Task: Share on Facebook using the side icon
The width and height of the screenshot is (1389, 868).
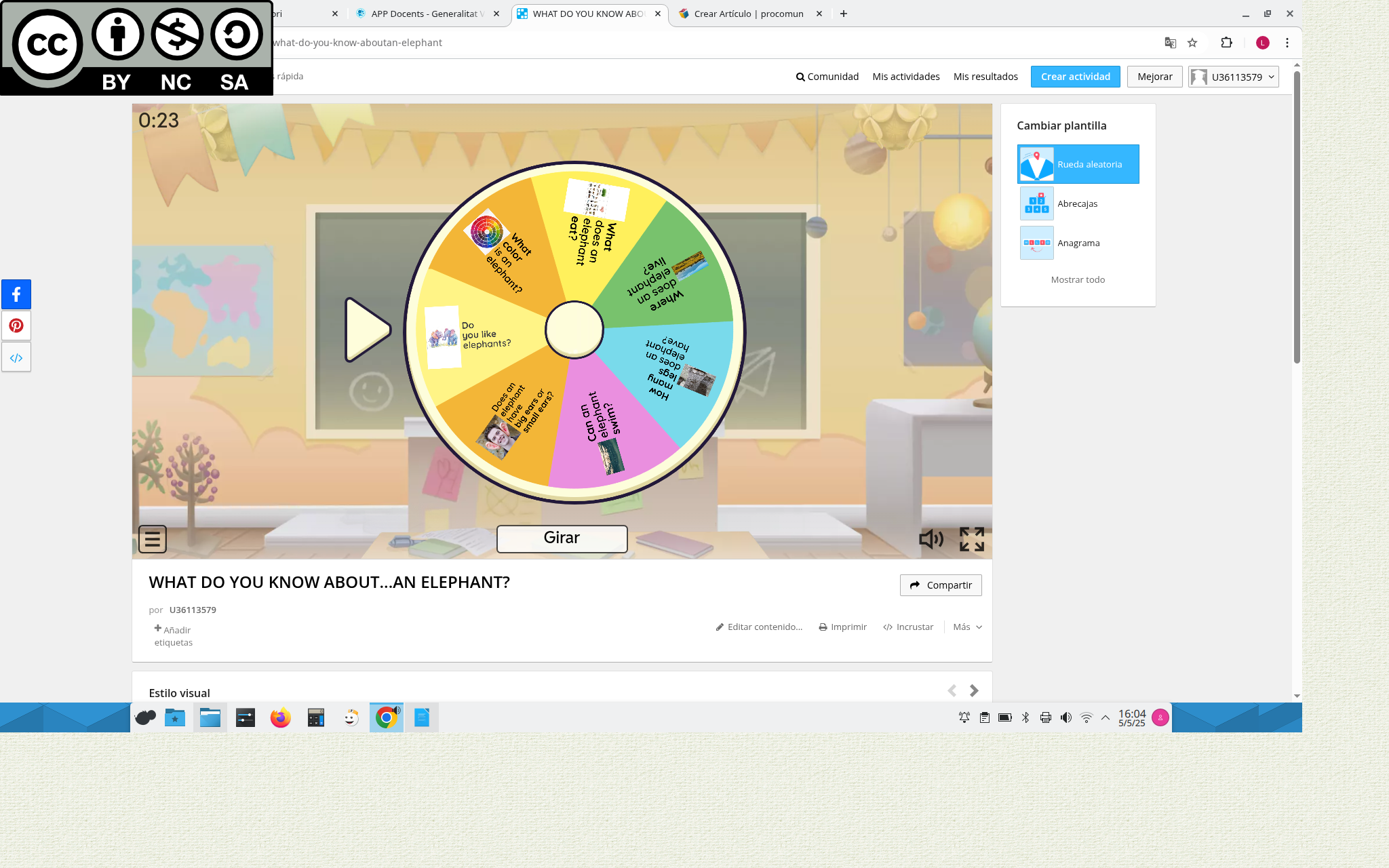Action: click(16, 294)
